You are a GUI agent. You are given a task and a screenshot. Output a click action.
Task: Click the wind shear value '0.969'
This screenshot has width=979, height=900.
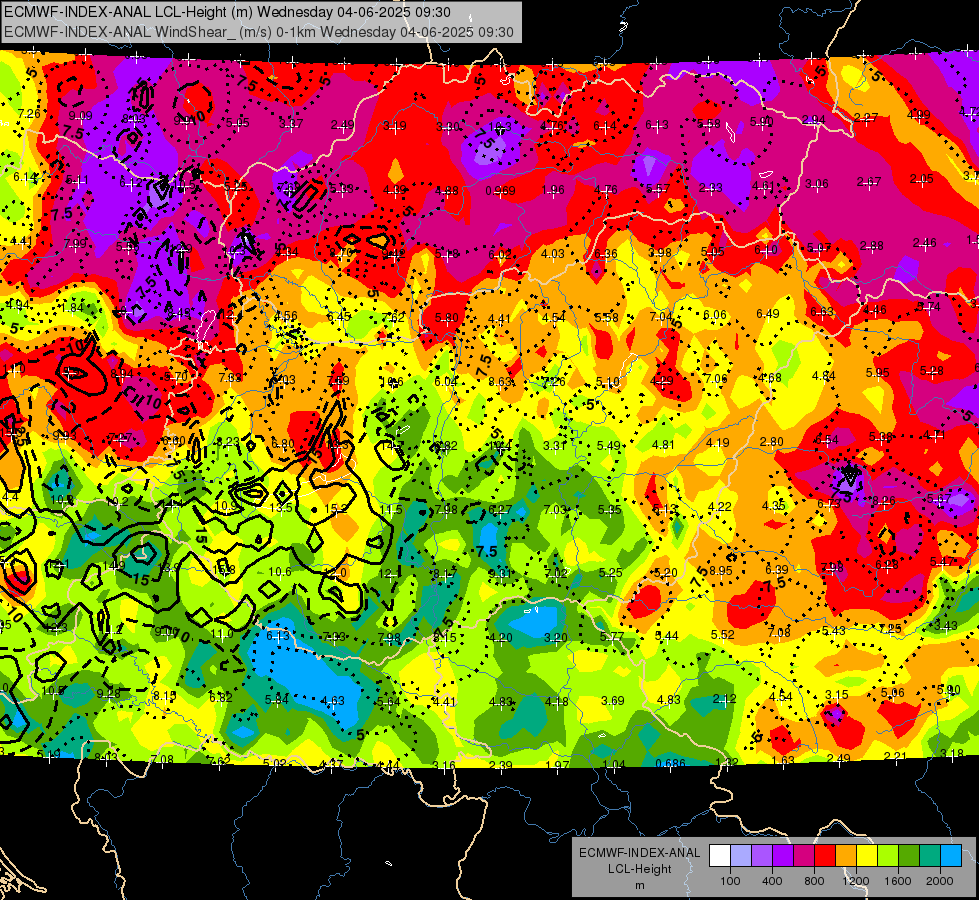point(501,190)
